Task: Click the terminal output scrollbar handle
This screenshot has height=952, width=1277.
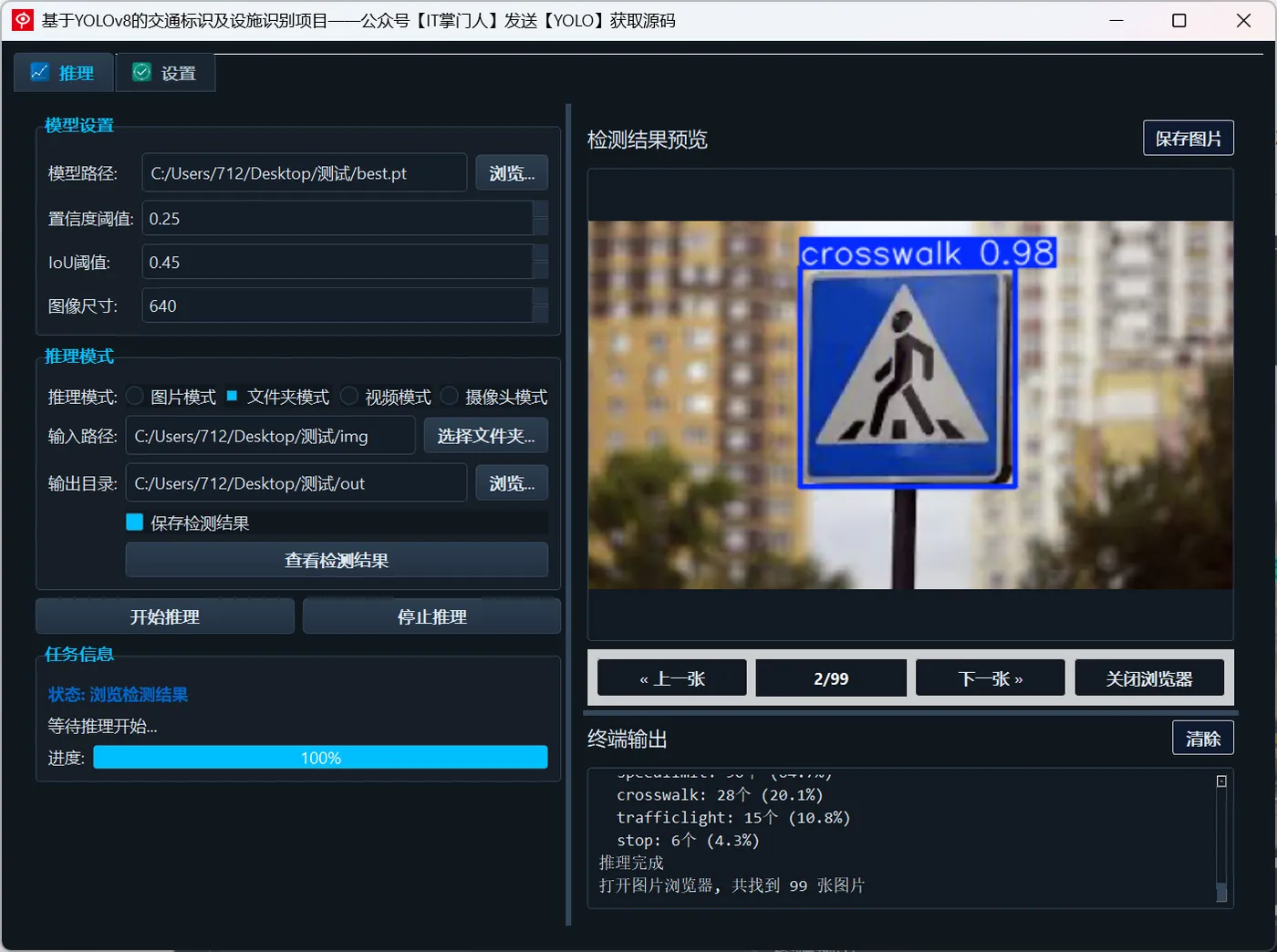Action: click(1221, 893)
